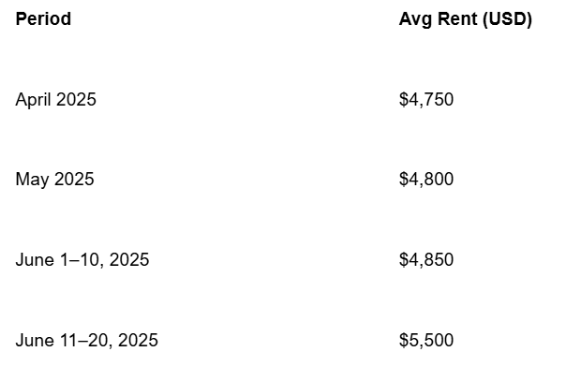Select the $4,850 rent value

[x=426, y=259]
